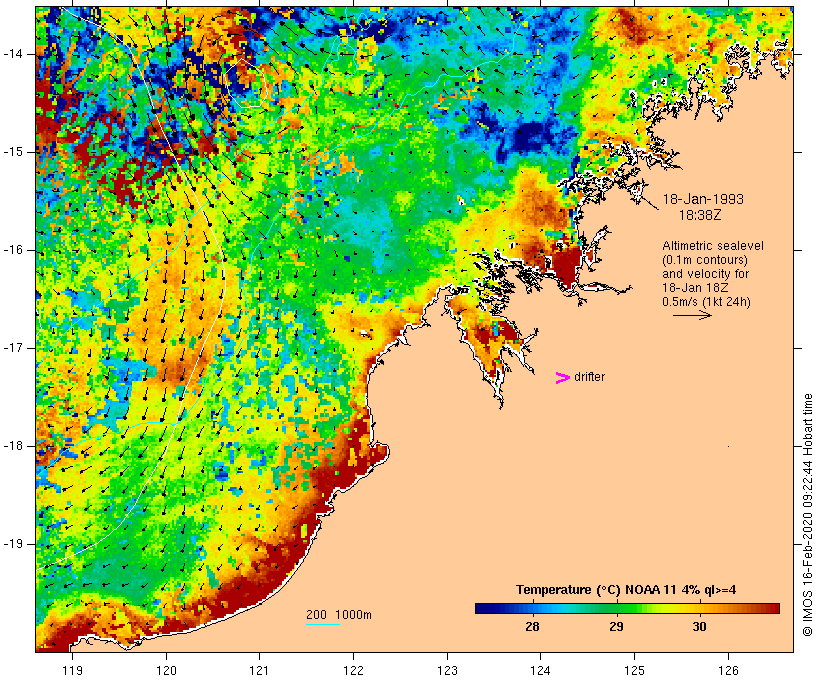820x680 pixels.
Task: Click the latitude label -14
Action: coord(13,54)
